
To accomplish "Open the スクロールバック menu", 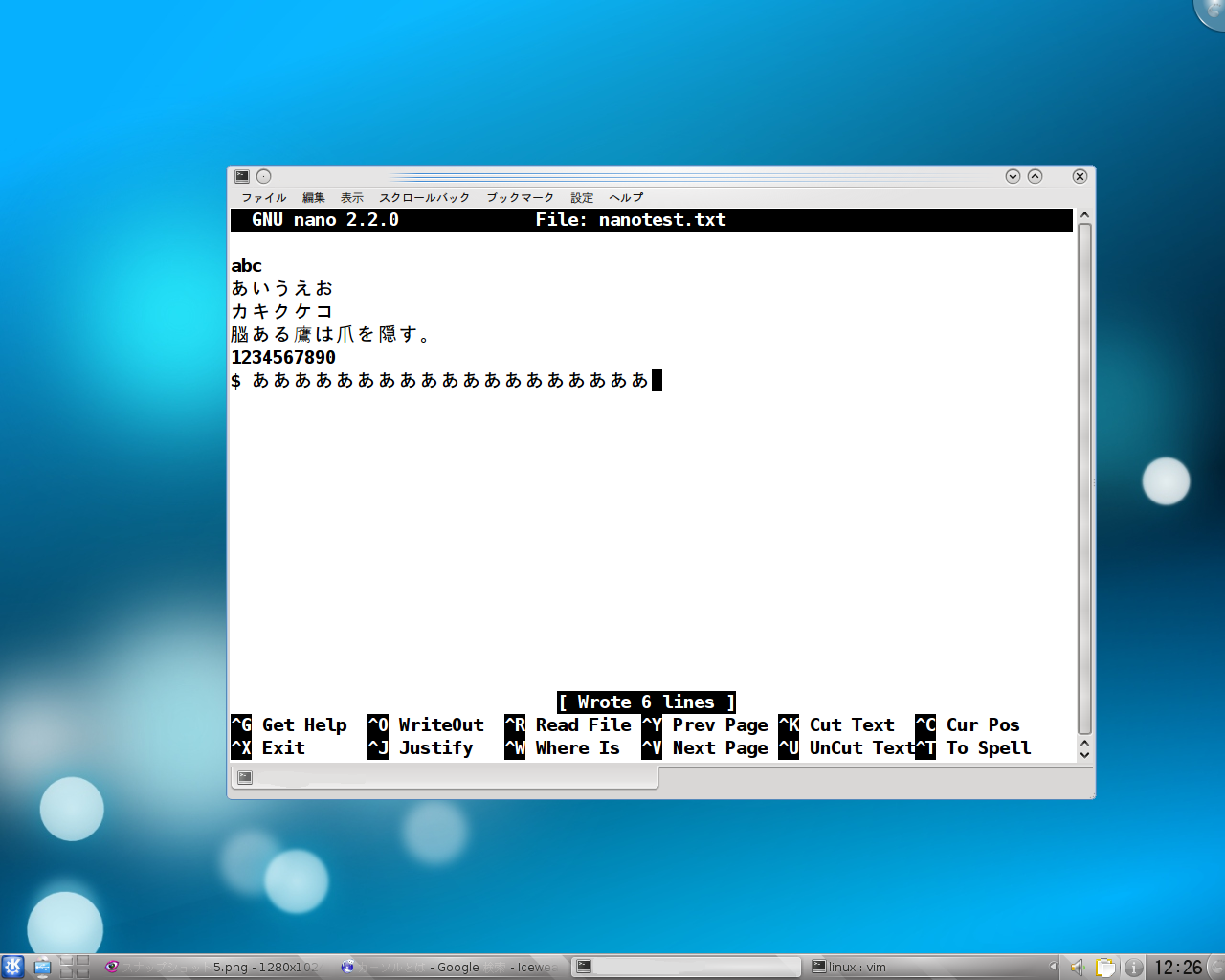I will tap(424, 198).
